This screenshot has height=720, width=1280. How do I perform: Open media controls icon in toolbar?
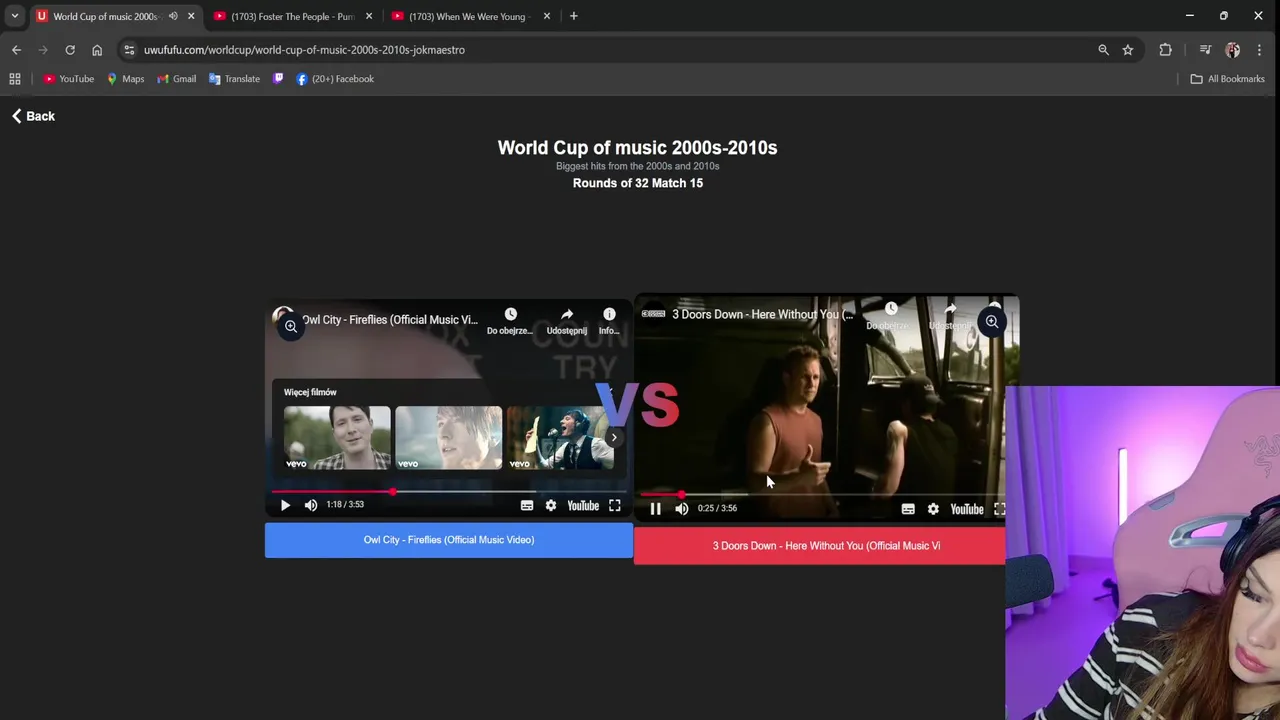click(x=1205, y=50)
